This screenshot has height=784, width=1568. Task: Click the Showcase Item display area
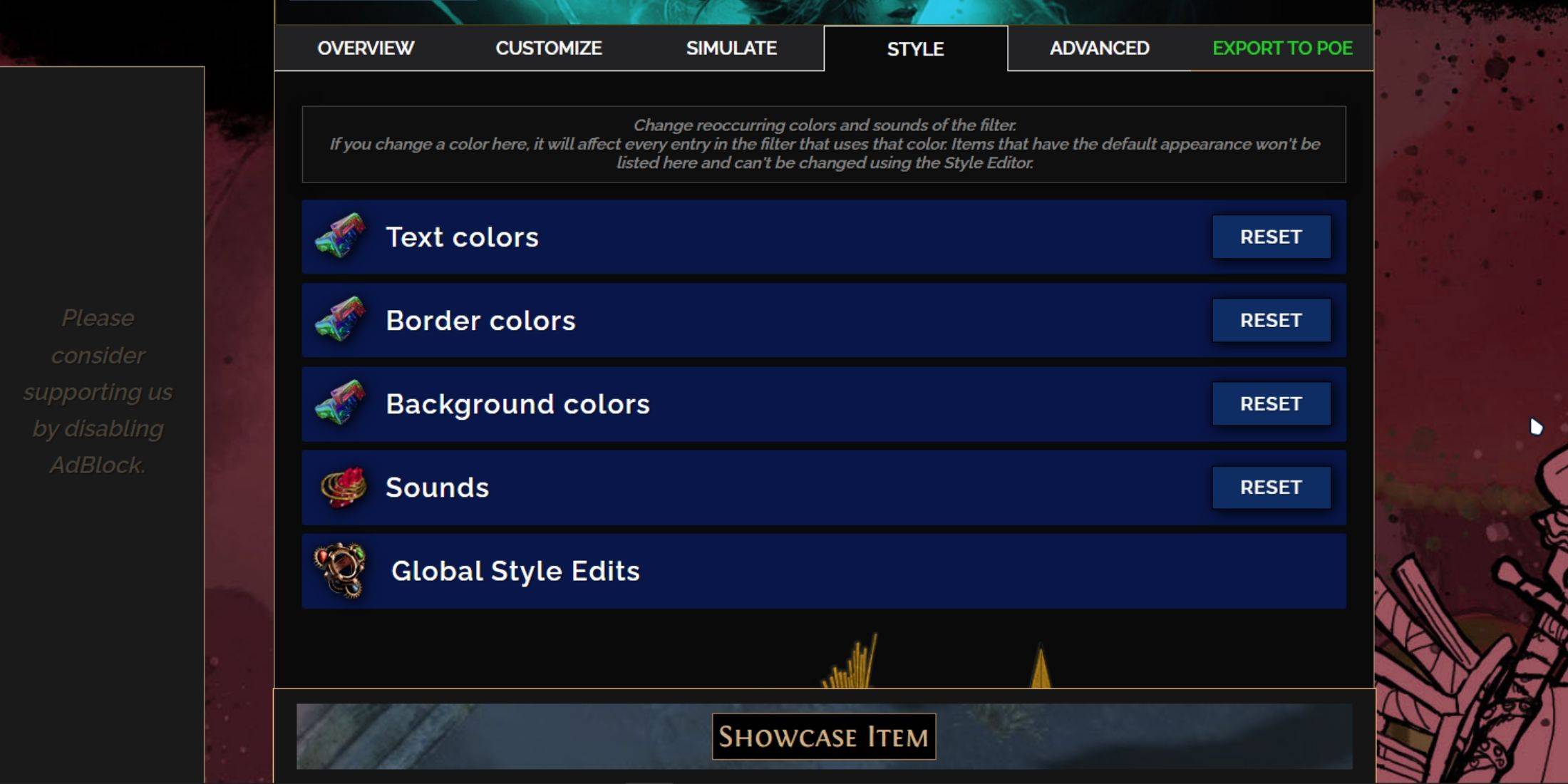coord(822,737)
